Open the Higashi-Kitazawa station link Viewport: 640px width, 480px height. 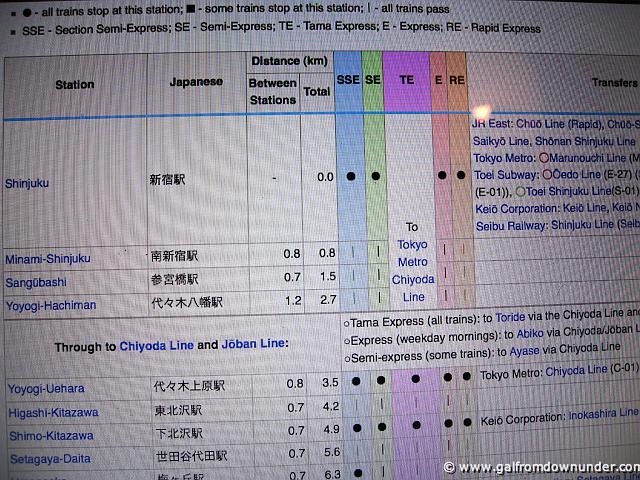coord(53,413)
